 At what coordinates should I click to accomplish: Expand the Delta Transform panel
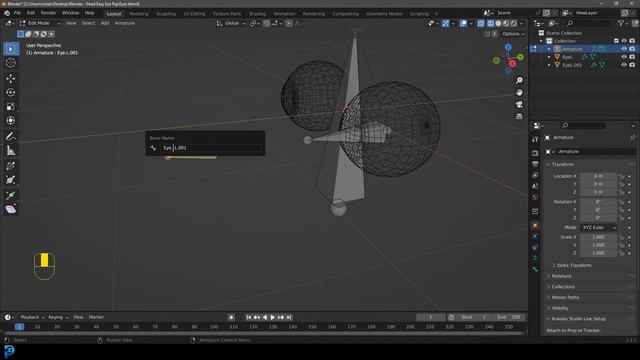click(x=574, y=266)
